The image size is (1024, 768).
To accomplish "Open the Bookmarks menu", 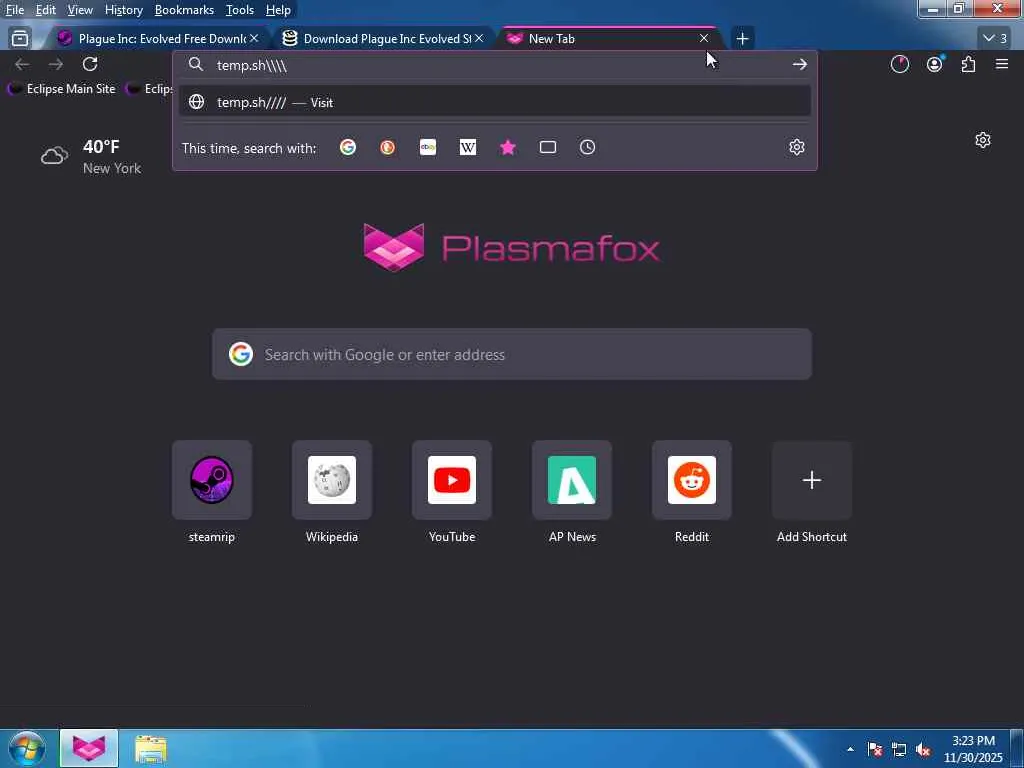I will [x=184, y=10].
